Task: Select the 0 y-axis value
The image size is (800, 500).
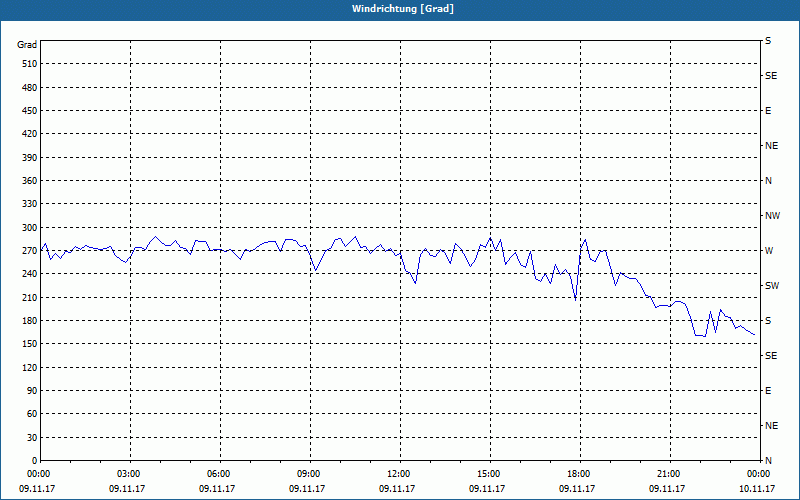Action: click(x=35, y=461)
